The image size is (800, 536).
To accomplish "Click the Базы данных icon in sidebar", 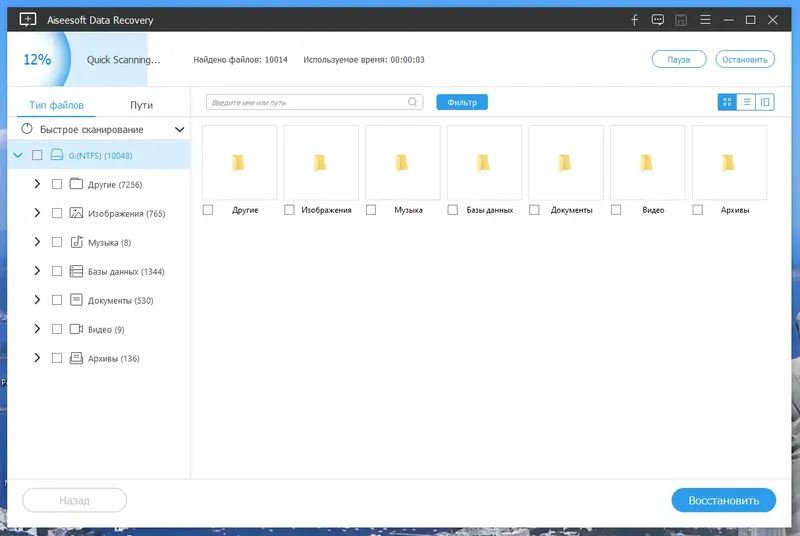I will click(76, 271).
